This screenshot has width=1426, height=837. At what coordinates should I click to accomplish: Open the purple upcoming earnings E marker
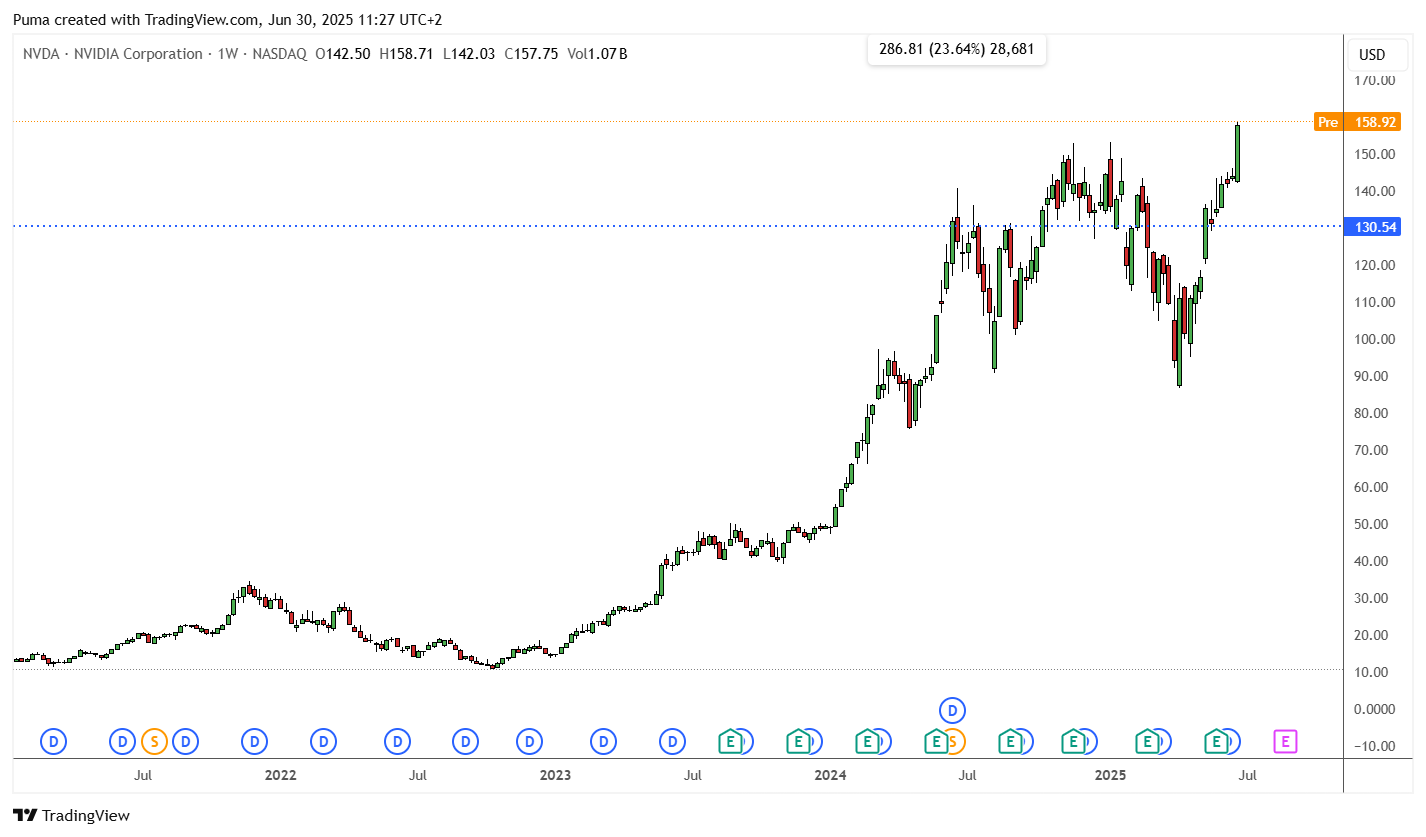pos(1285,742)
